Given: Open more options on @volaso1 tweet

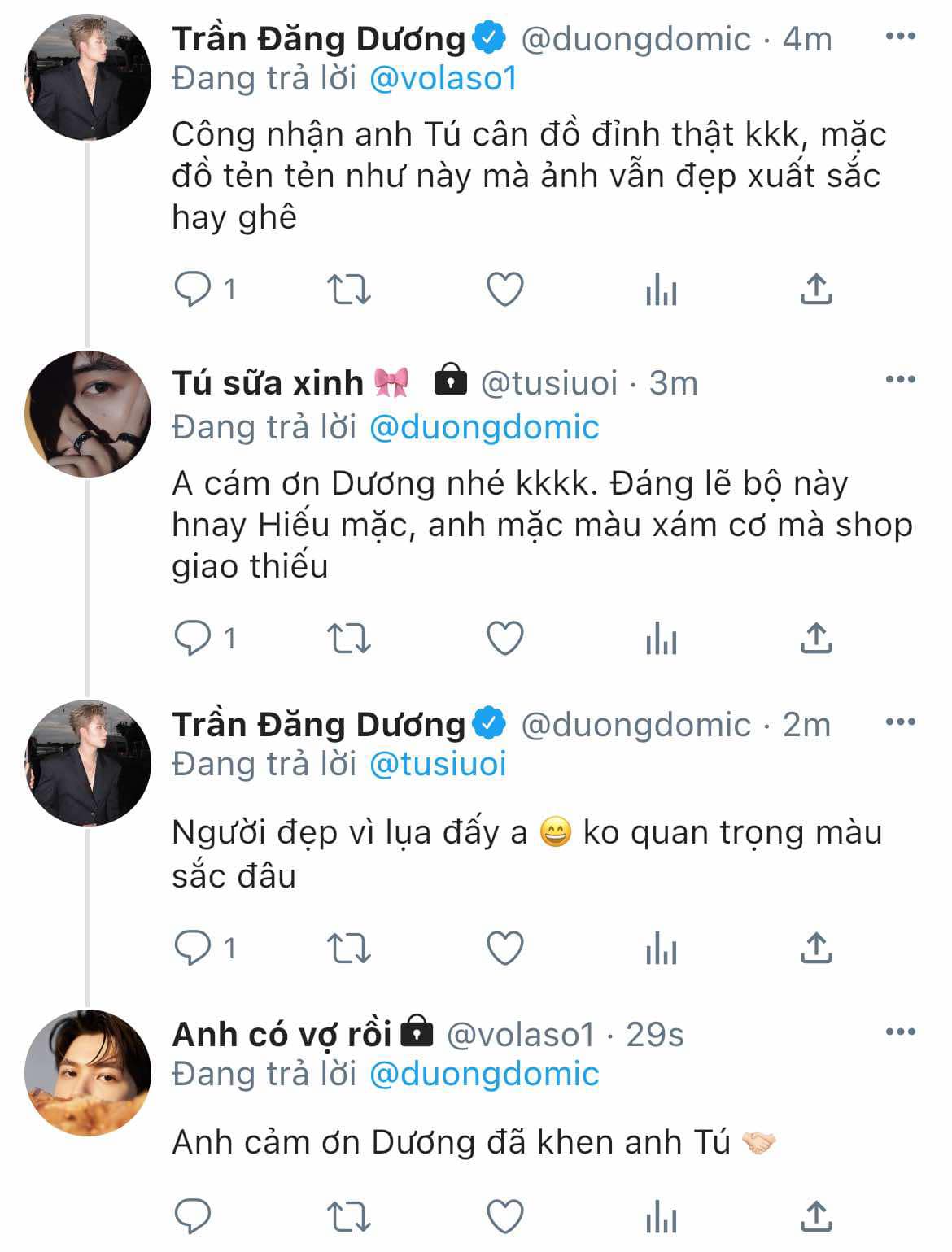Looking at the screenshot, I should tap(900, 1032).
